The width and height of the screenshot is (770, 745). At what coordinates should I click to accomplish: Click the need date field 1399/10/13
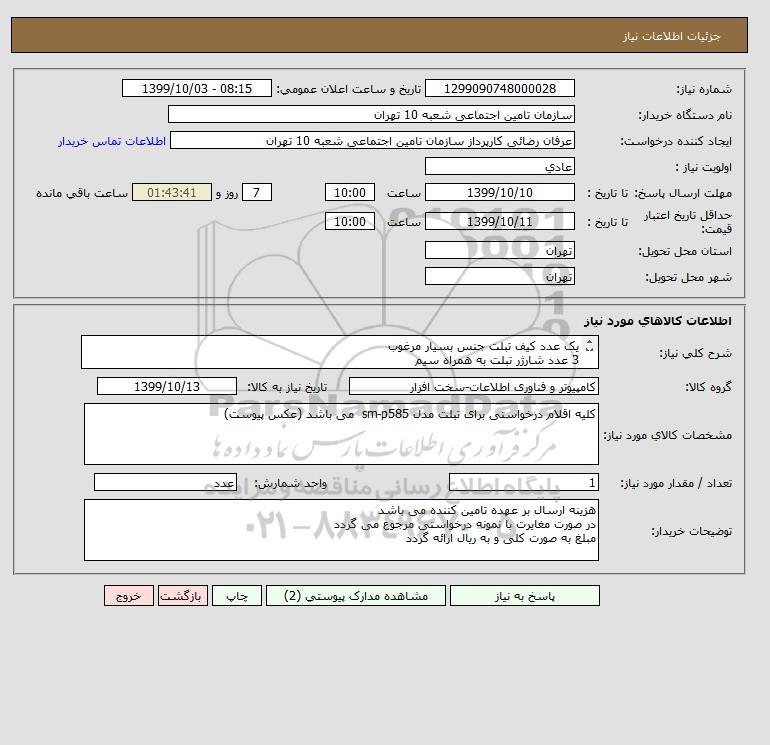click(167, 386)
